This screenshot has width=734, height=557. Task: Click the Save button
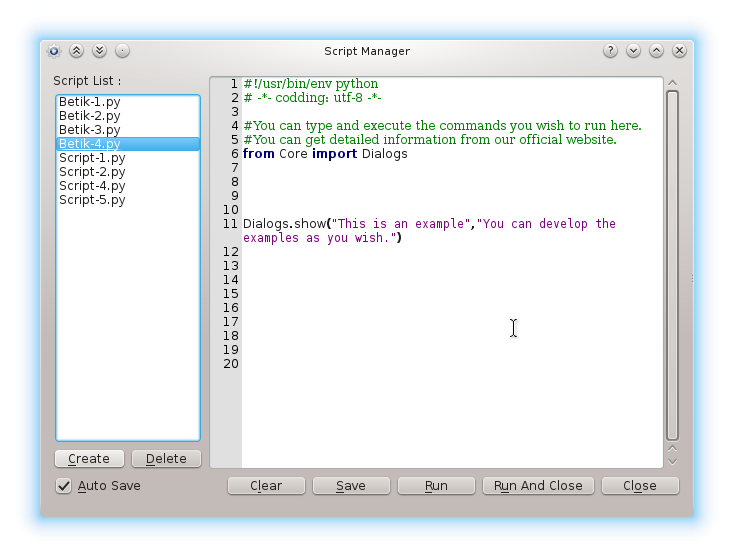click(x=351, y=486)
